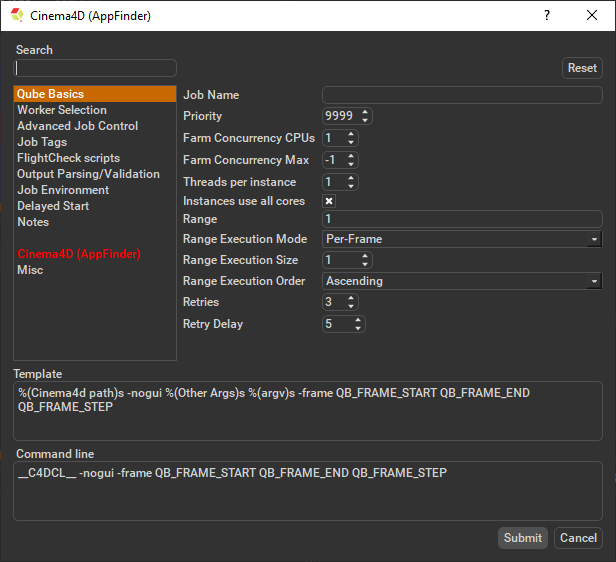Submit the job
Image resolution: width=616 pixels, height=562 pixels.
point(522,538)
